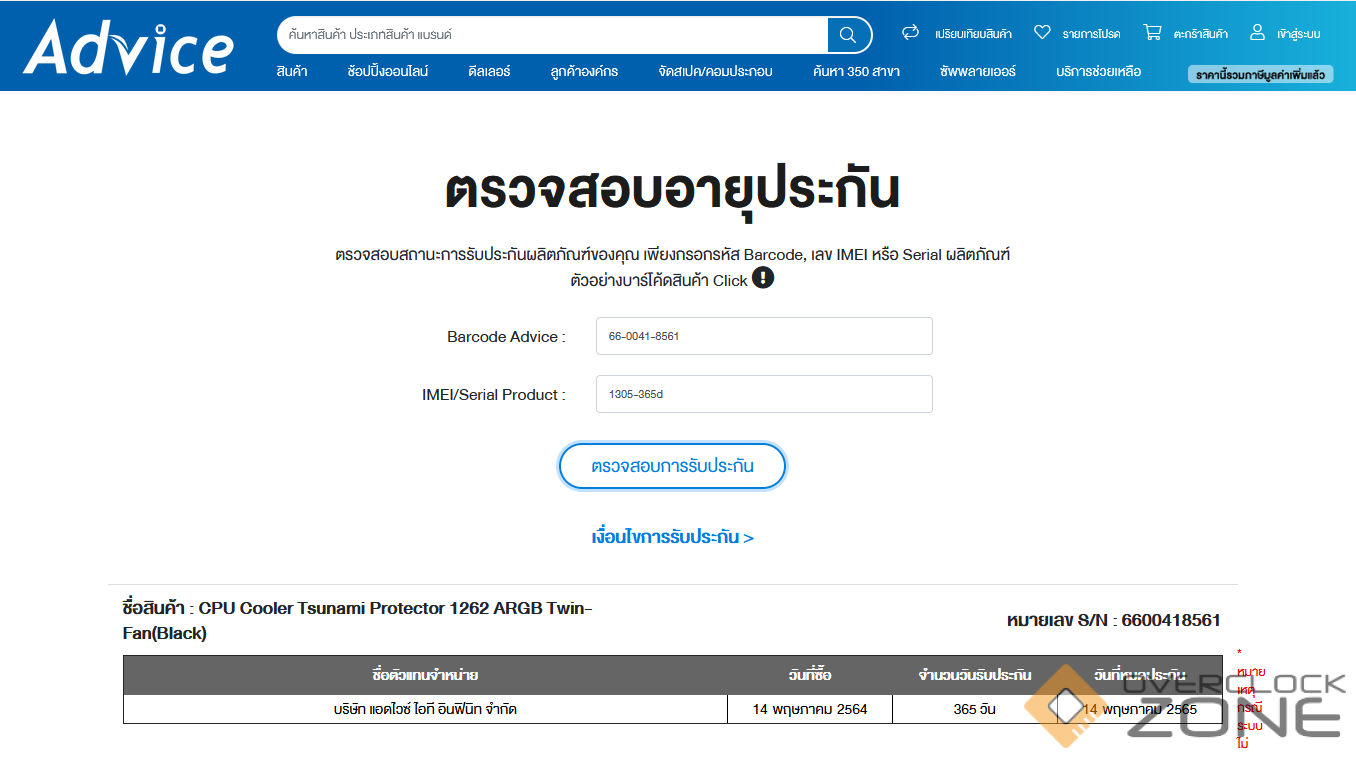Open the จัดสเปค/คอมประกอบ menu
The width and height of the screenshot is (1356, 758).
tap(715, 71)
